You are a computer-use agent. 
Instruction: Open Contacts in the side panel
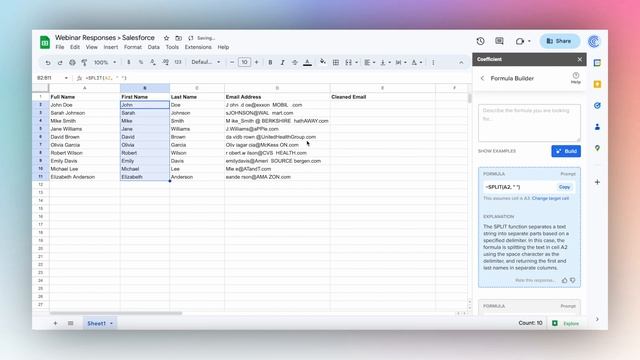click(597, 127)
